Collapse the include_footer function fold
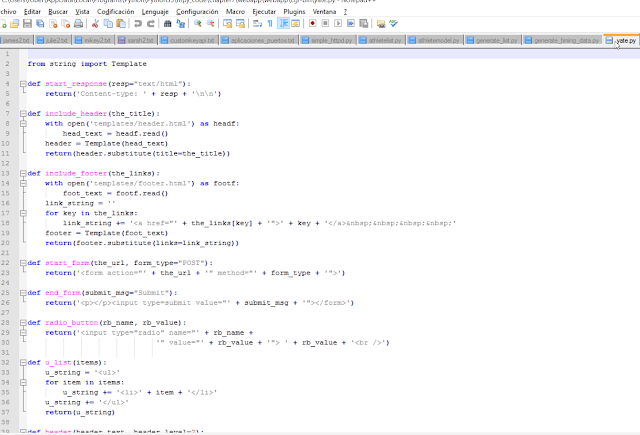This screenshot has width=640, height=435. coord(23,173)
